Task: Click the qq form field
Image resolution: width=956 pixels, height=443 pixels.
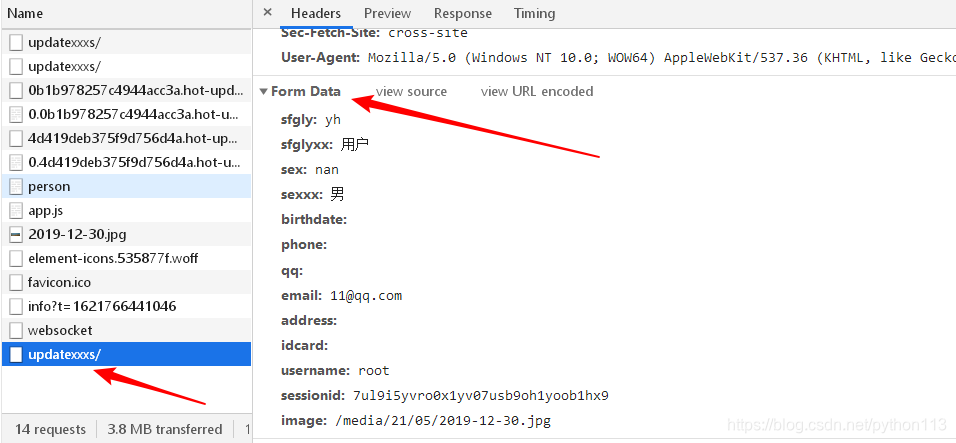Action: click(292, 271)
